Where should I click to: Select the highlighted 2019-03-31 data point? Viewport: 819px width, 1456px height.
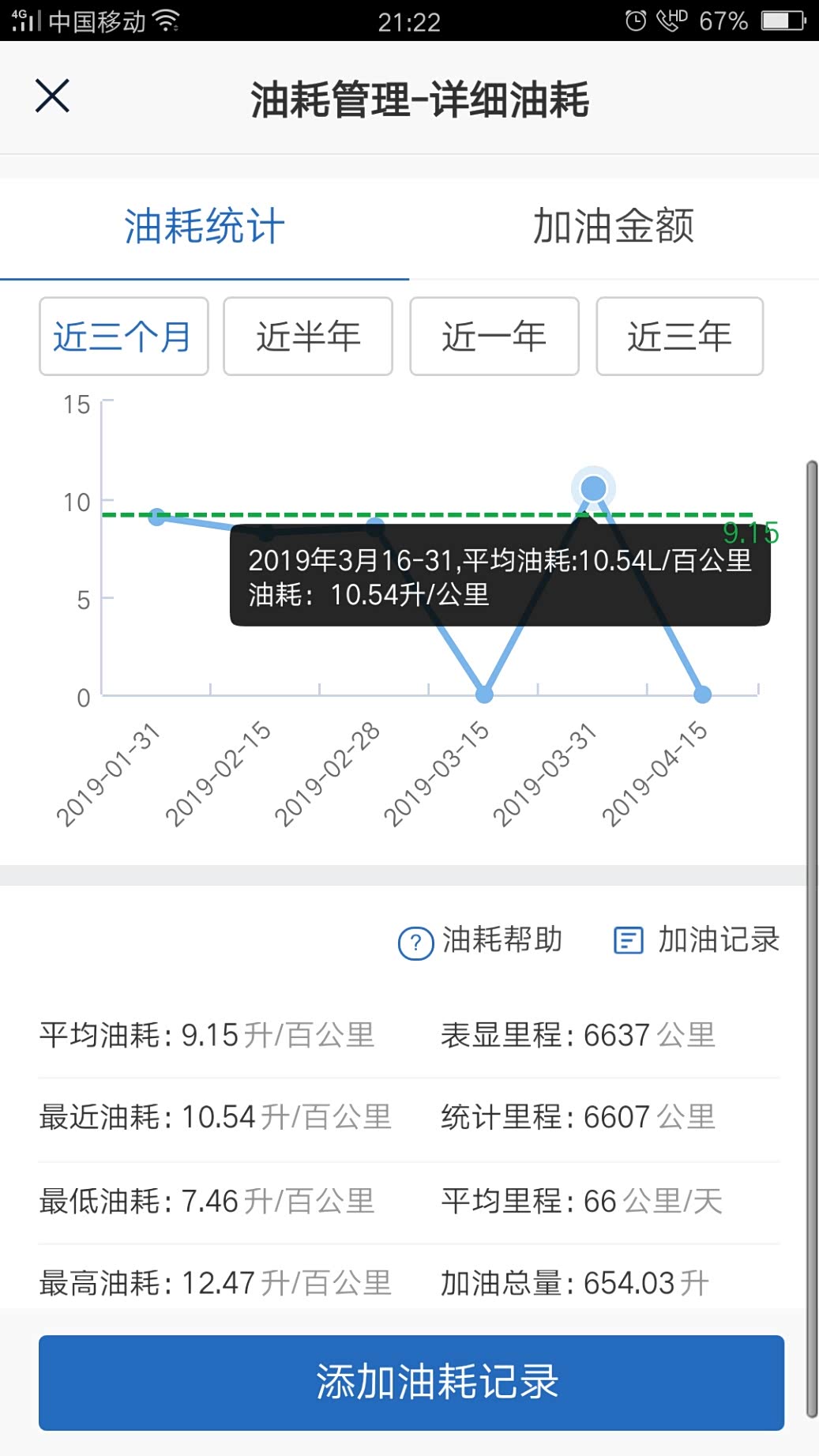[x=593, y=489]
